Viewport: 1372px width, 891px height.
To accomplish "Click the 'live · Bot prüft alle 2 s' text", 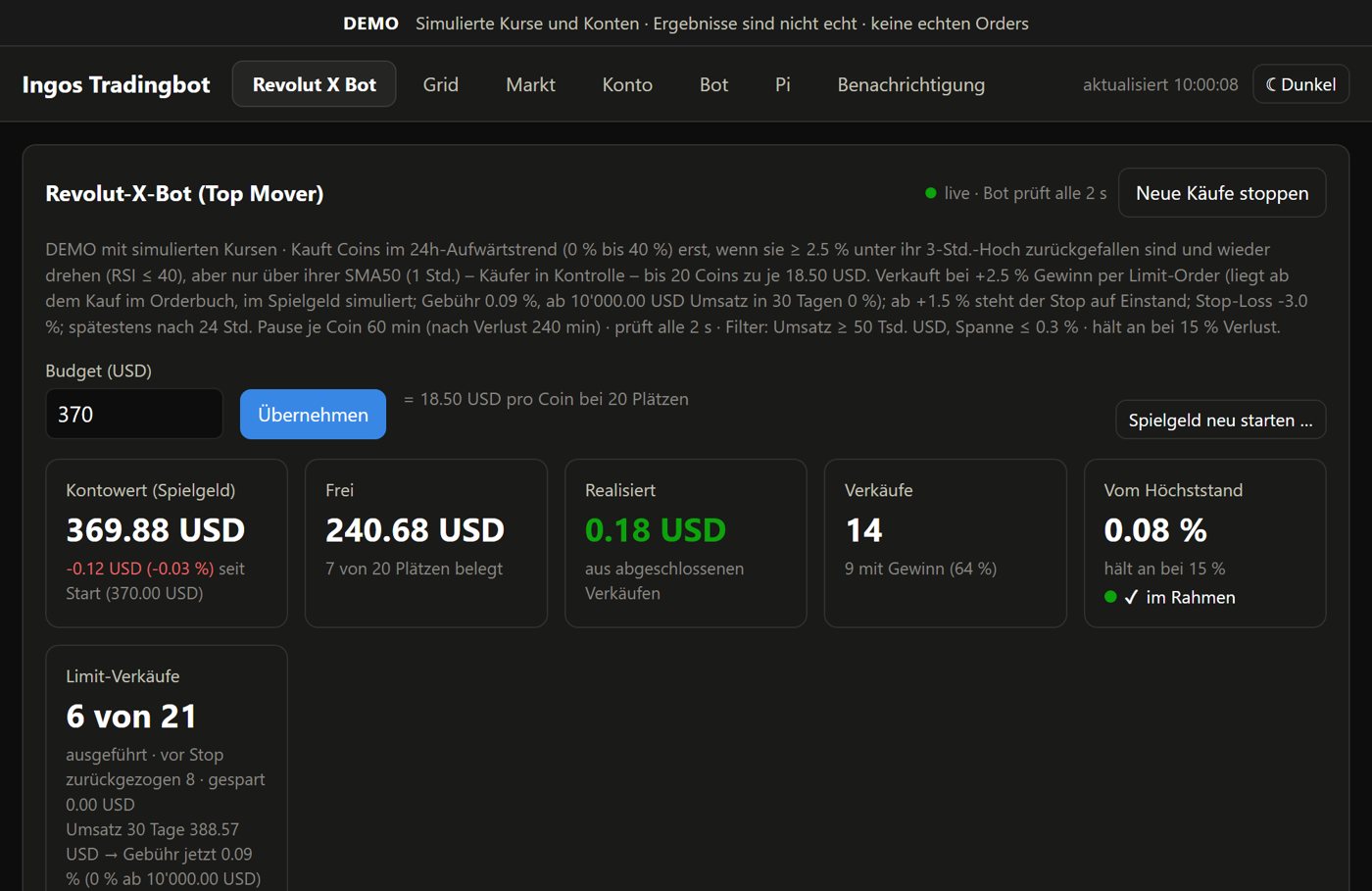I will 1025,193.
